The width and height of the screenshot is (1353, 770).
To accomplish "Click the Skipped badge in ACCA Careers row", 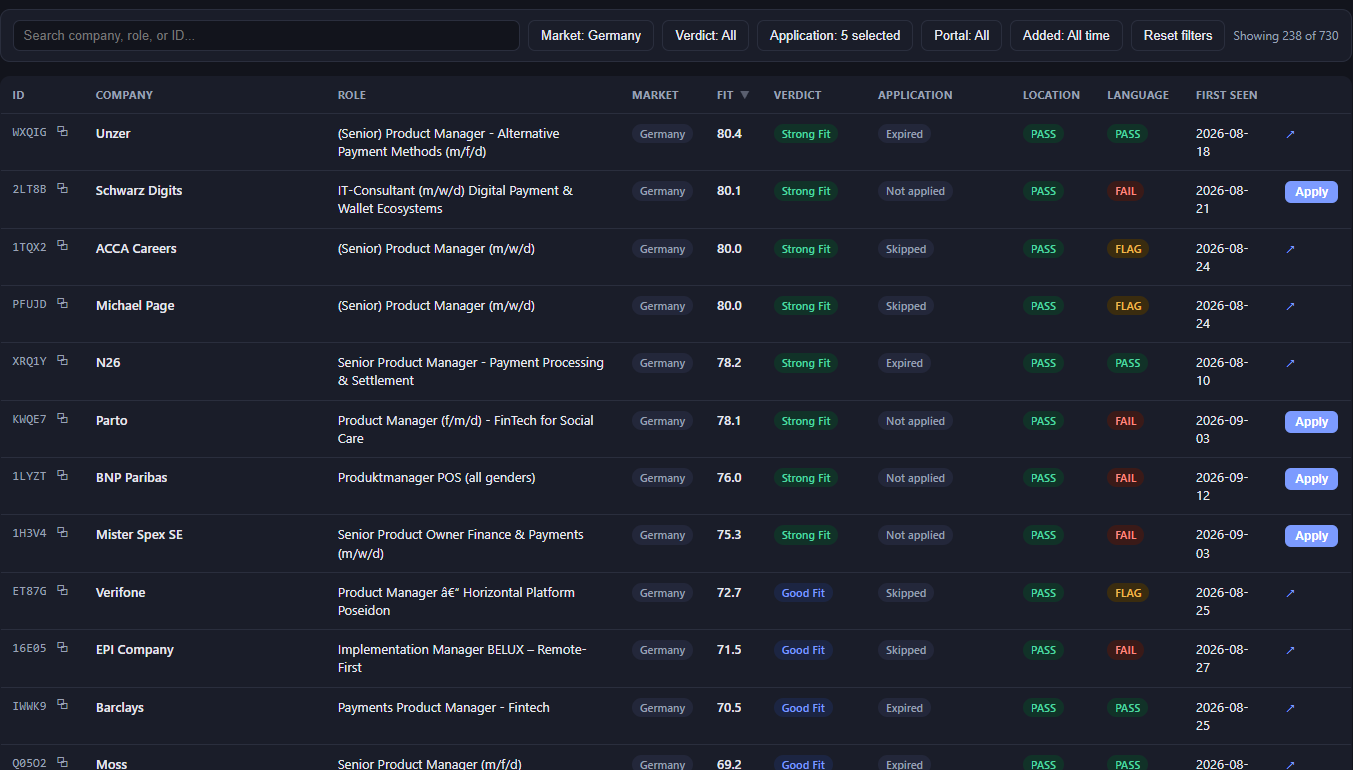I will [906, 249].
